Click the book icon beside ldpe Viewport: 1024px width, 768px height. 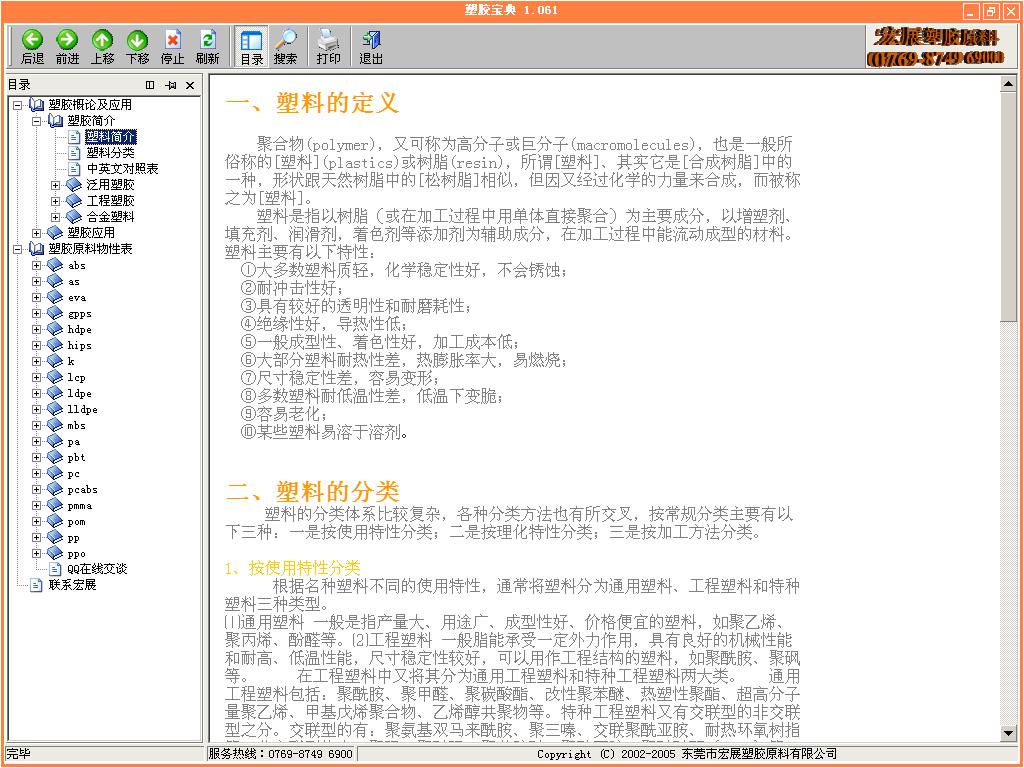pos(55,393)
